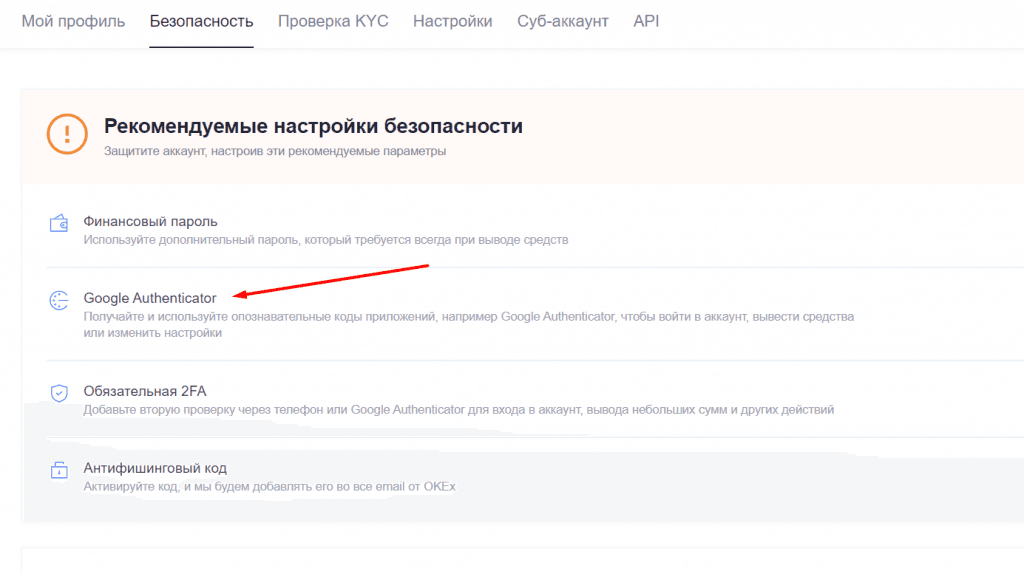Image resolution: width=1024 pixels, height=574 pixels.
Task: Open Обязательная 2FA setting
Action: [x=145, y=391]
